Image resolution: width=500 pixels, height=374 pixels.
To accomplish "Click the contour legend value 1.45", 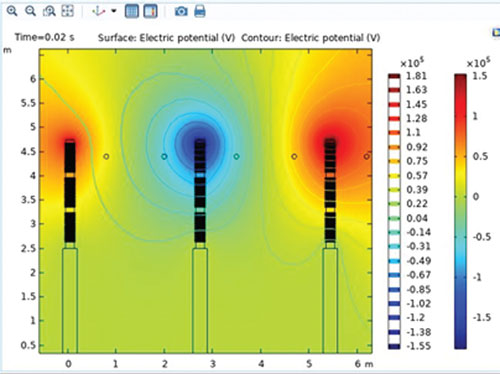I will [416, 104].
